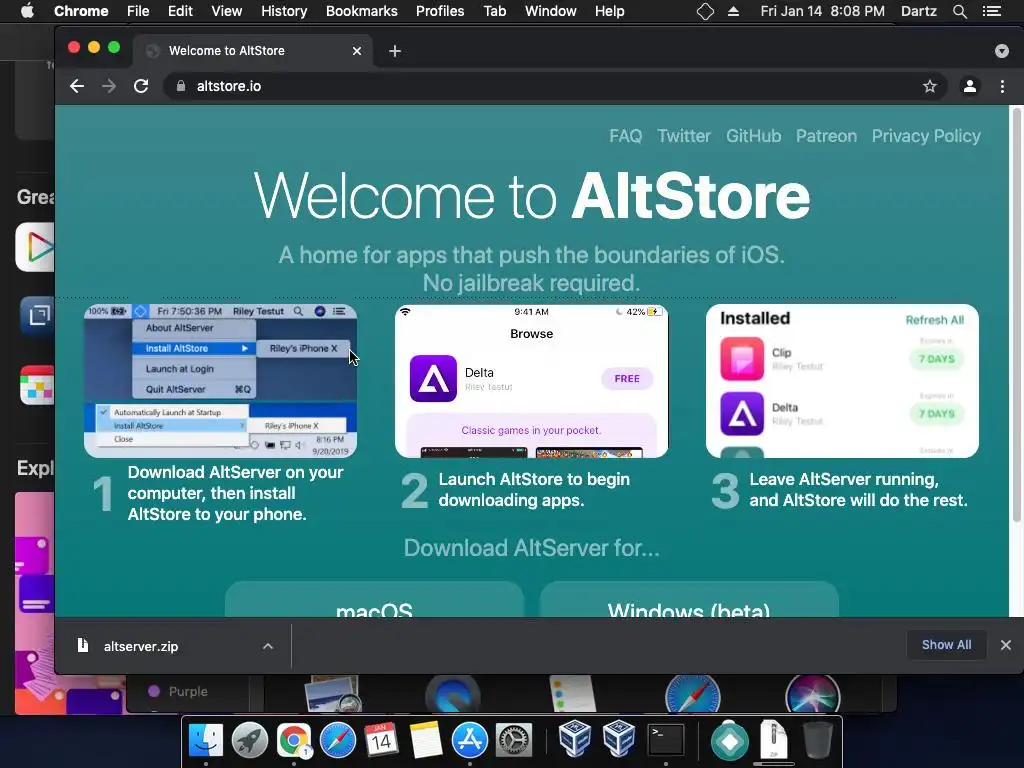Open Safari from the Dock
The image size is (1024, 768).
[338, 741]
